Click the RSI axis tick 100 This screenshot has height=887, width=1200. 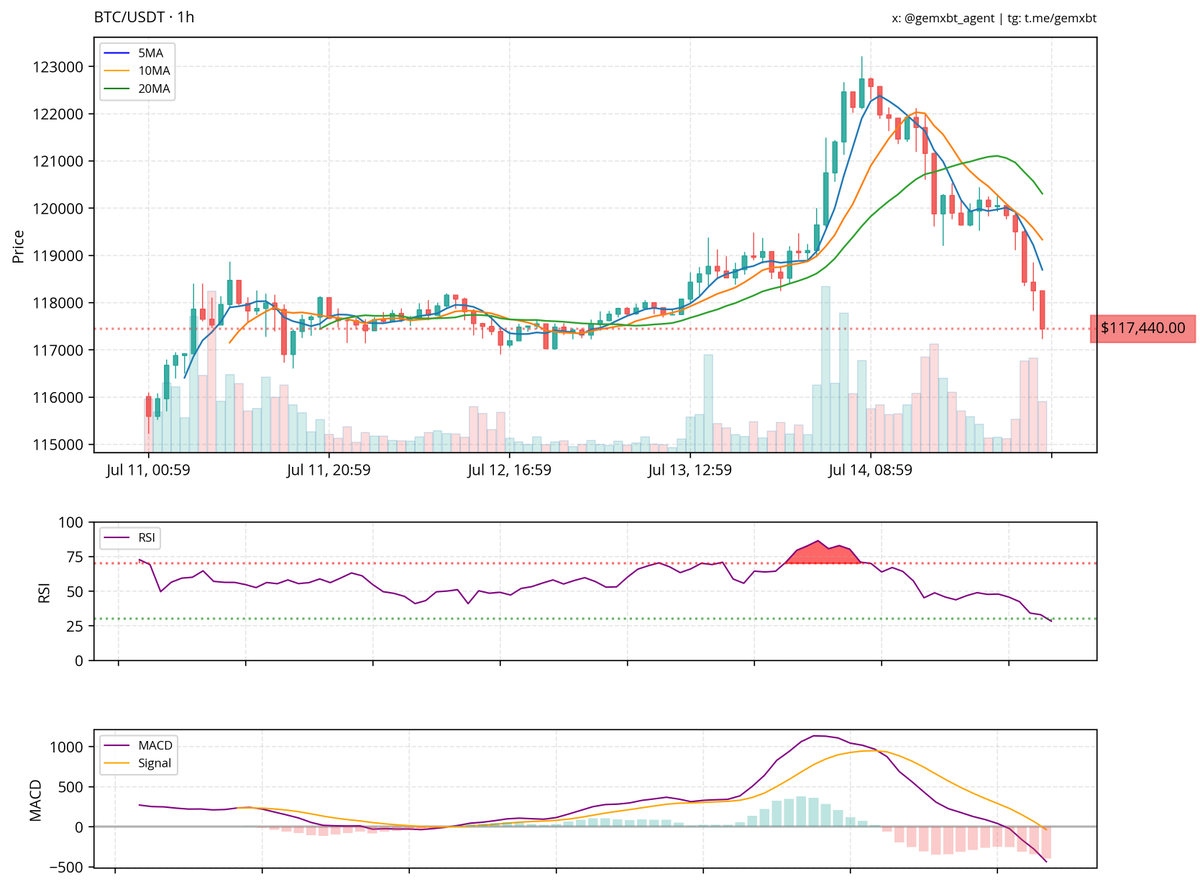tap(73, 522)
